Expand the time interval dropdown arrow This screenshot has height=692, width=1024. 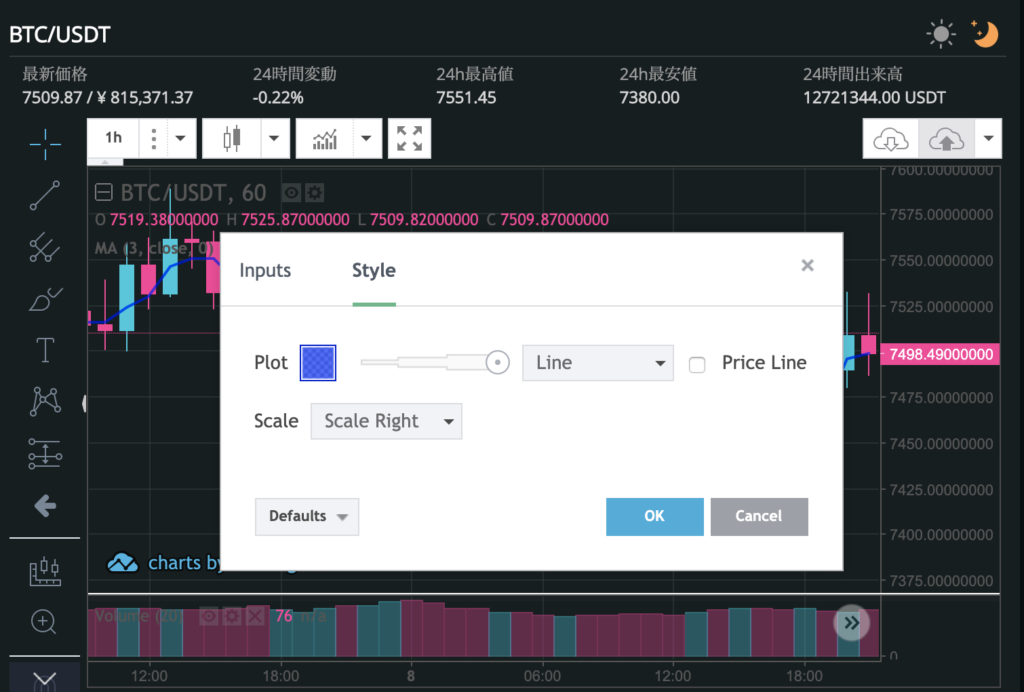click(x=181, y=138)
